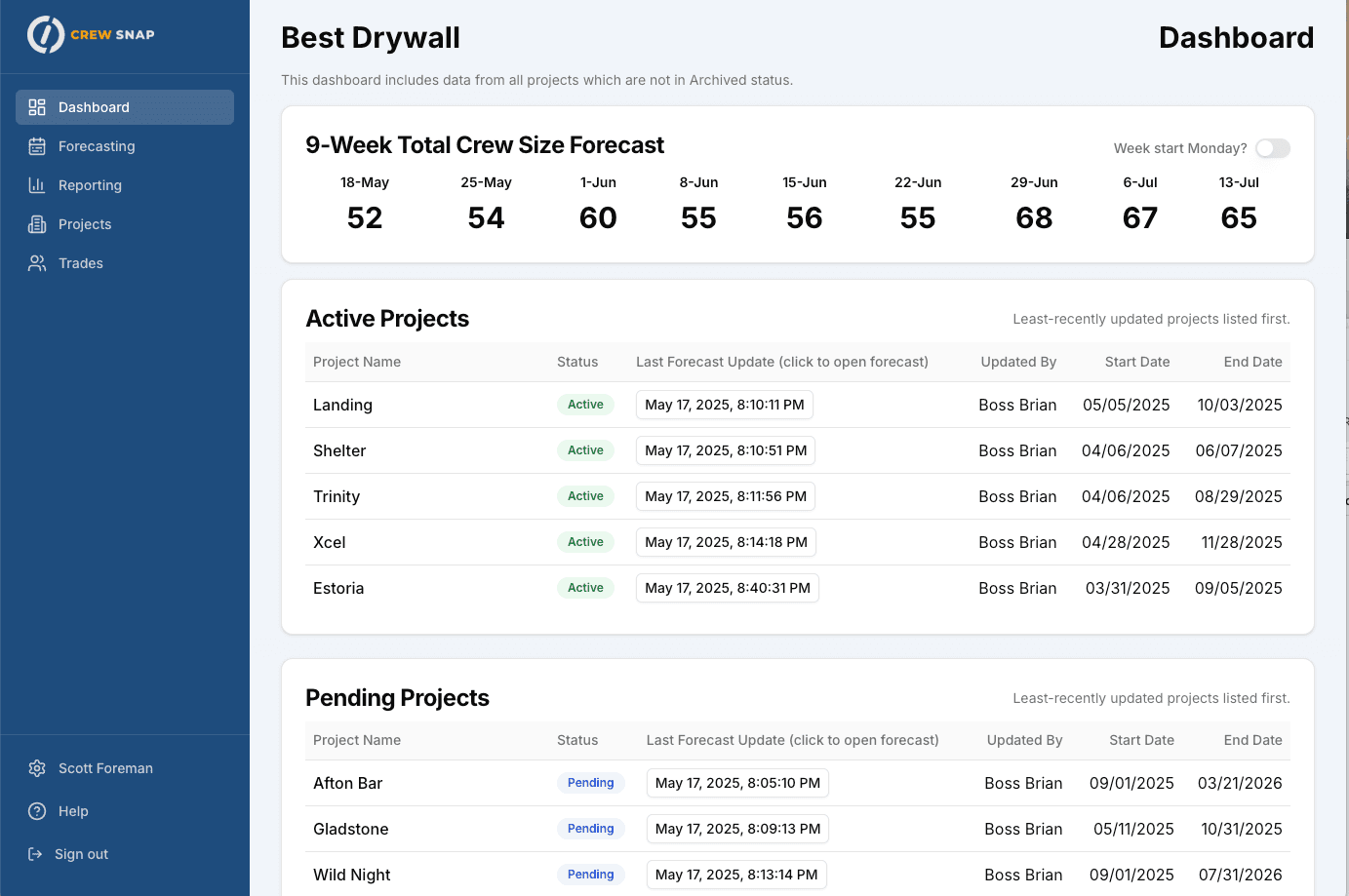Click the Shelter project name
Image resolution: width=1349 pixels, height=896 pixels.
click(x=339, y=450)
